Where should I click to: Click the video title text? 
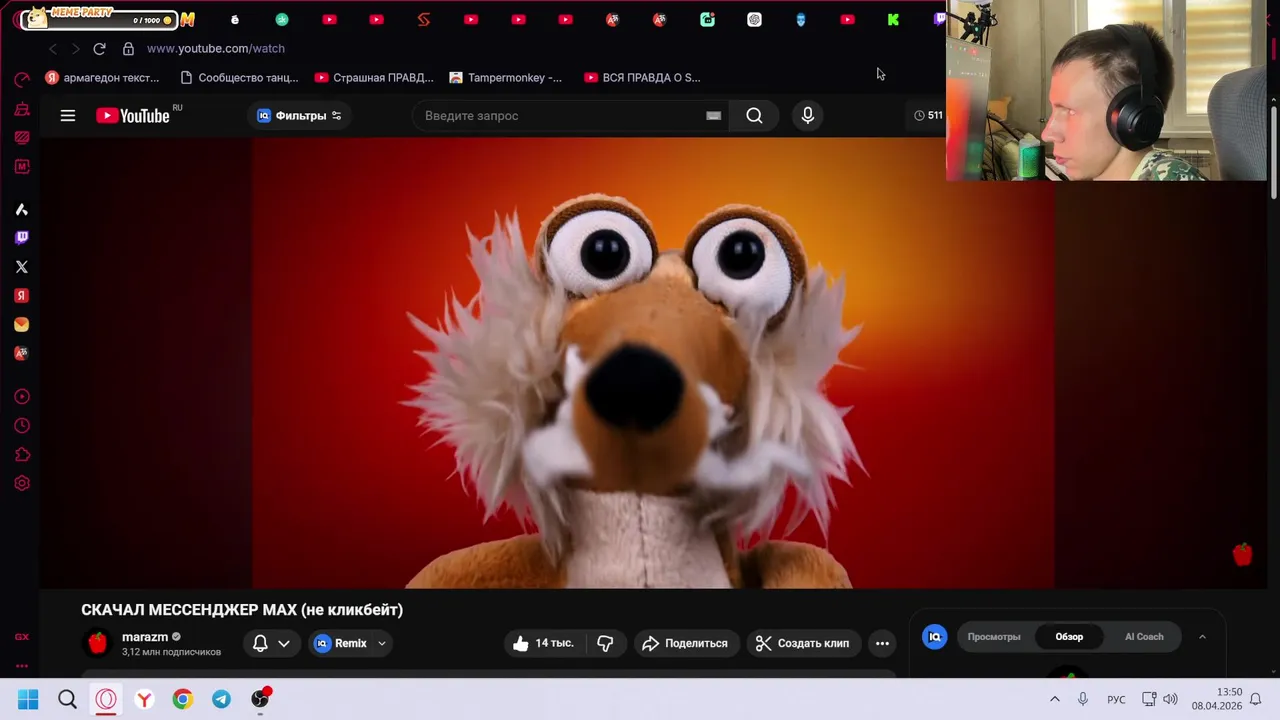[242, 609]
